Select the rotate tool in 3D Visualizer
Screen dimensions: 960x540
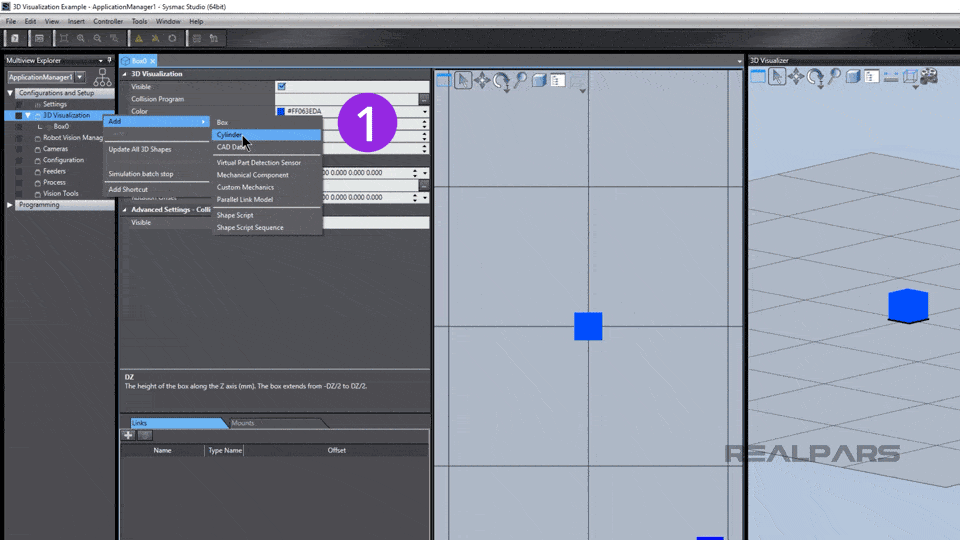click(815, 77)
